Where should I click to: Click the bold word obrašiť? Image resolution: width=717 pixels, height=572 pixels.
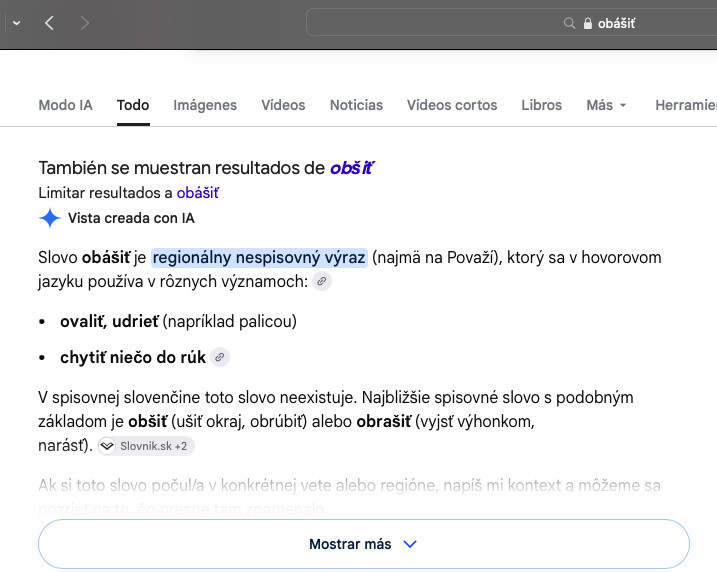(384, 422)
